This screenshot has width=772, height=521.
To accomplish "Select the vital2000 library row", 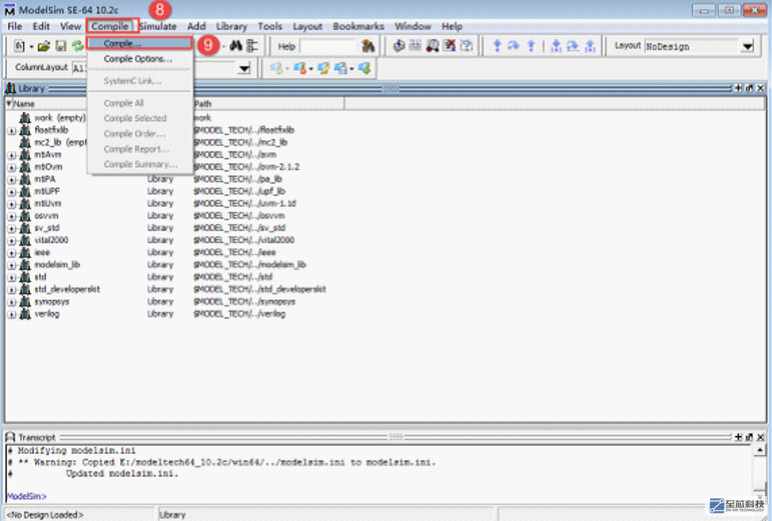I will click(x=51, y=240).
